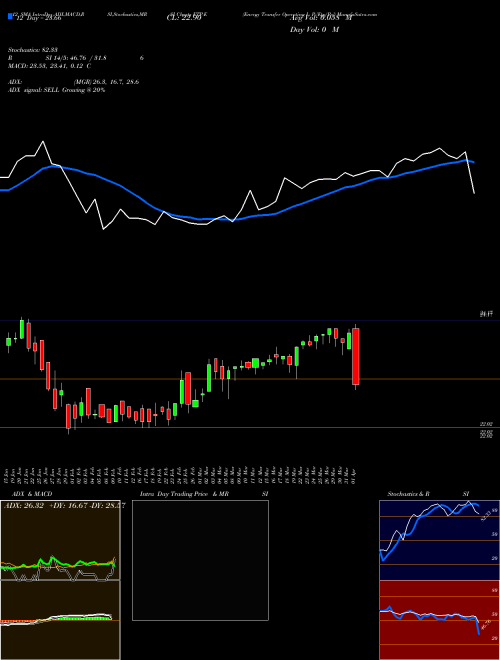The height and width of the screenshot is (660, 500).
Task: Click the 'Intra Day Trading Price & MR' title
Action: coord(184,494)
